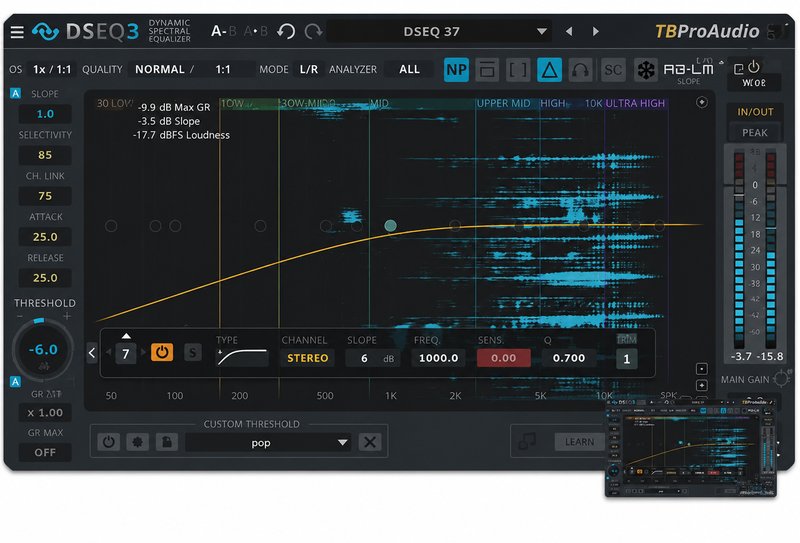Click the brackets icon in toolbar
This screenshot has height=543, width=800.
518,70
